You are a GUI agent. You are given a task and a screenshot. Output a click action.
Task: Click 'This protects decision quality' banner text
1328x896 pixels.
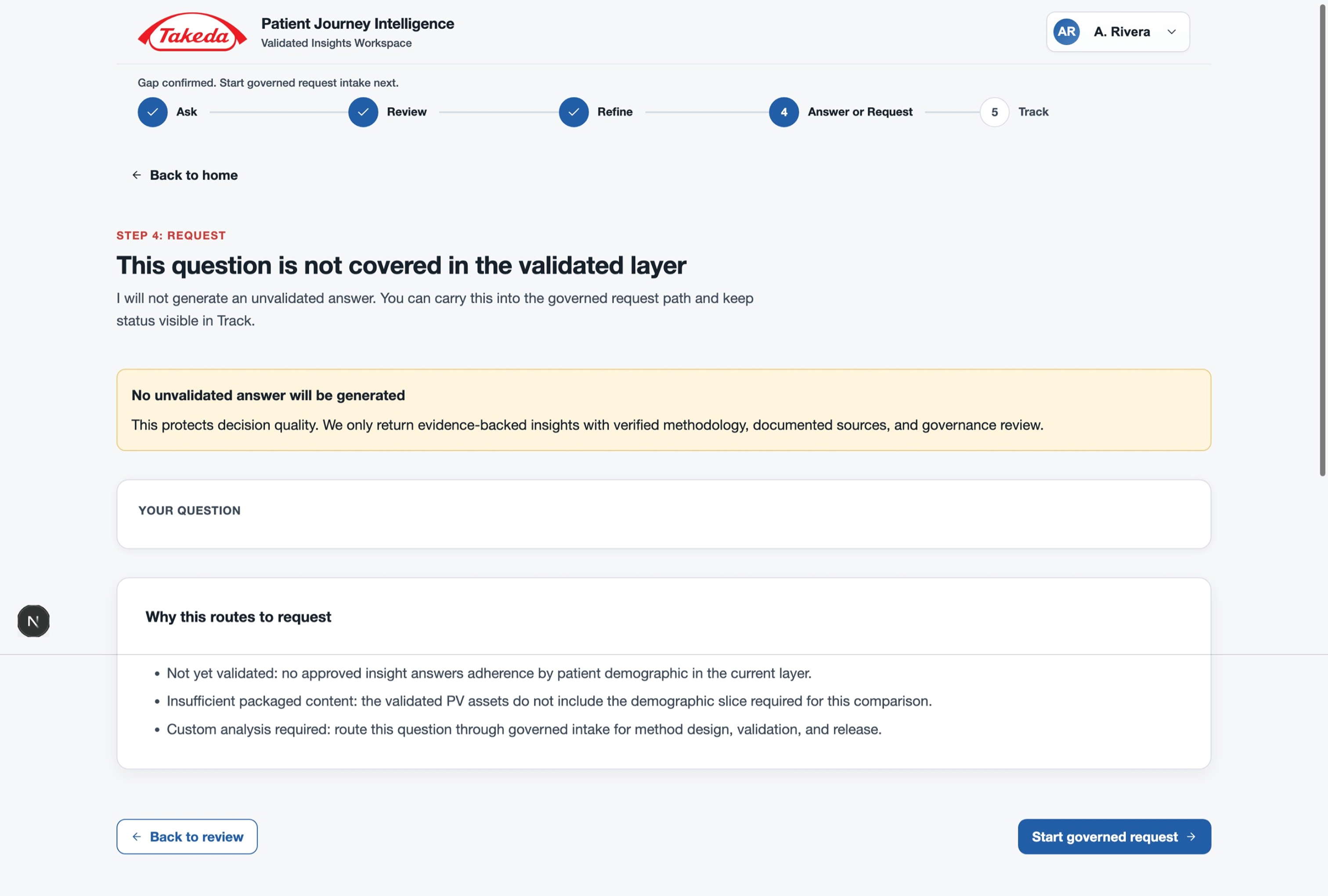(587, 425)
